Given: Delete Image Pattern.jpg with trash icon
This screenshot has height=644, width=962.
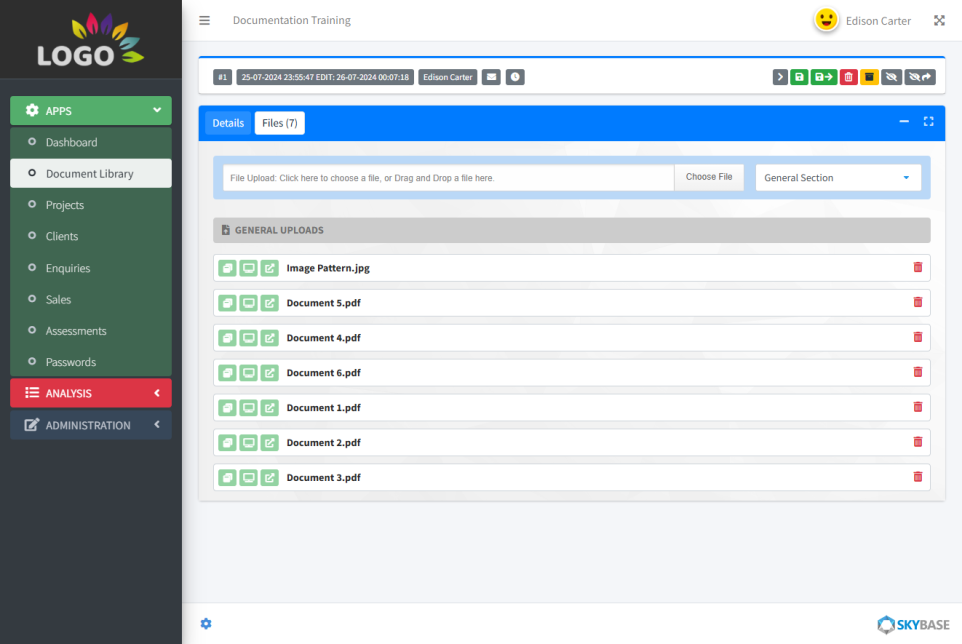Looking at the screenshot, I should click(x=918, y=267).
